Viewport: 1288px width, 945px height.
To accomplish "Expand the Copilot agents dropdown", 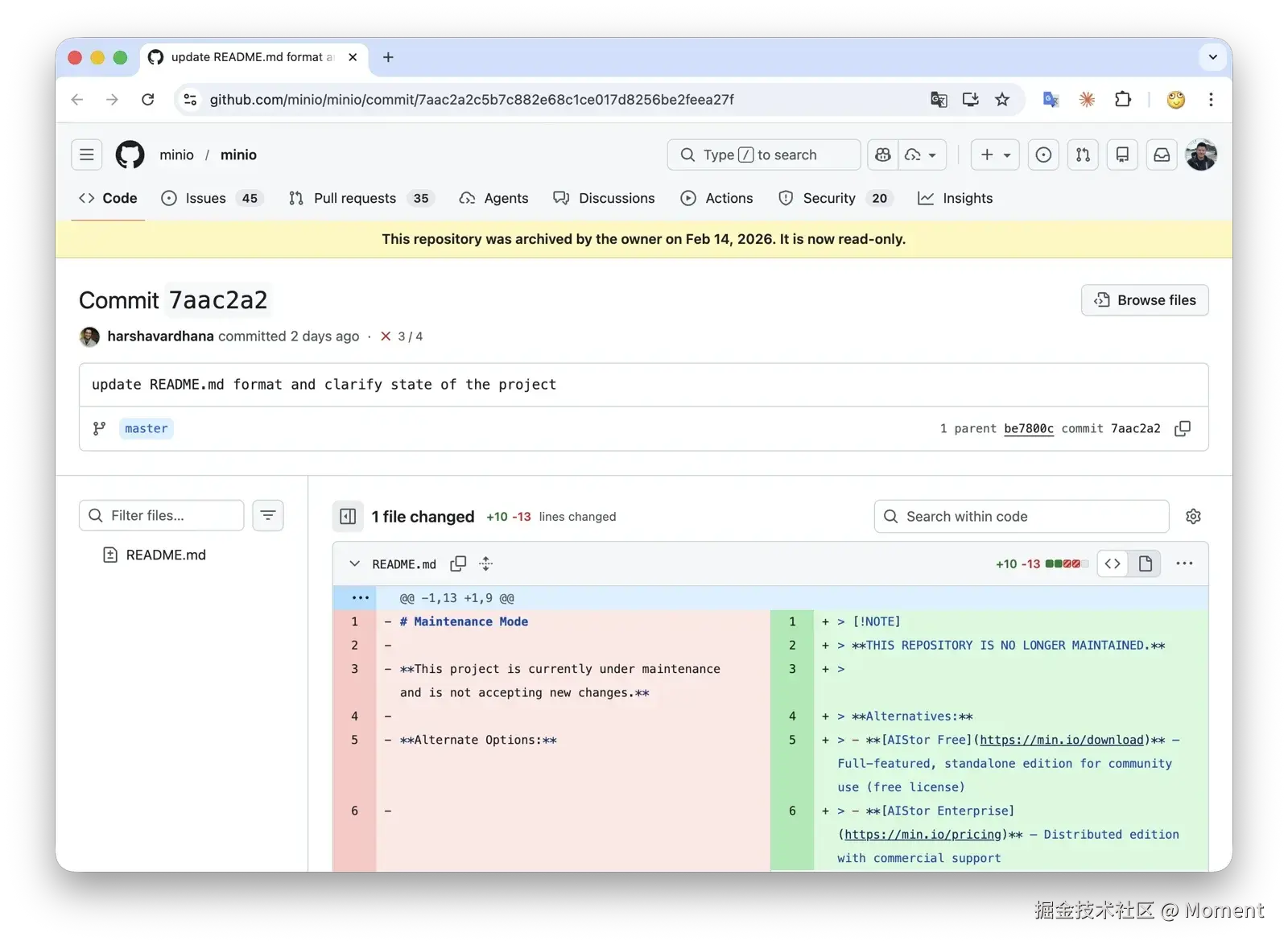I will click(922, 155).
